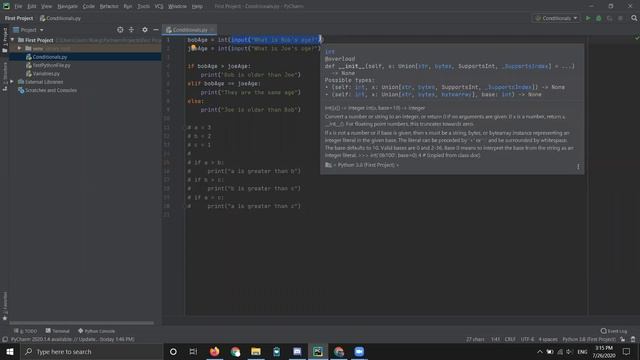Open the Refactor menu
The image size is (640, 360).
pyautogui.click(x=109, y=6)
